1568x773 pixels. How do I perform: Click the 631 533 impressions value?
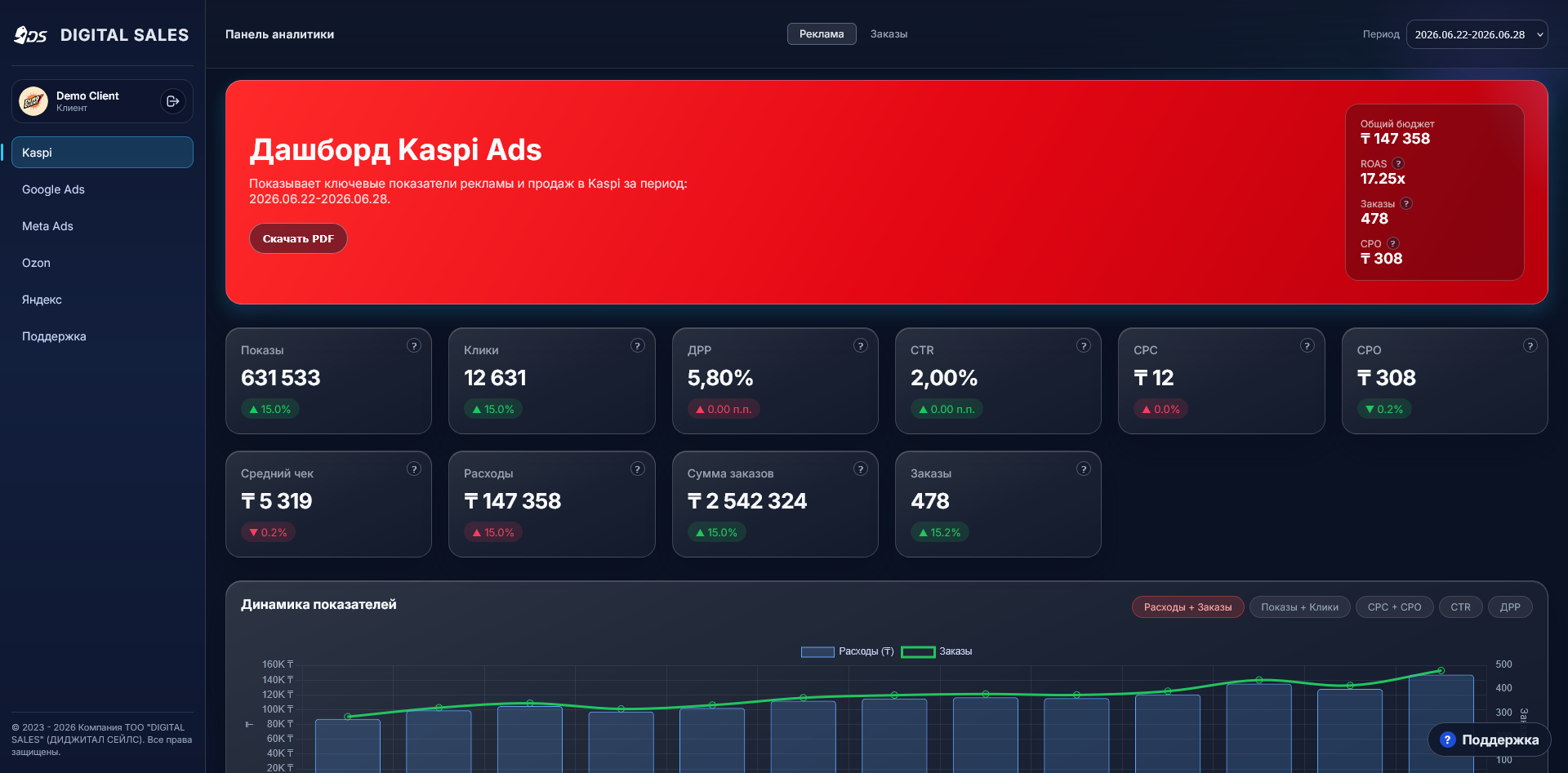coord(281,378)
